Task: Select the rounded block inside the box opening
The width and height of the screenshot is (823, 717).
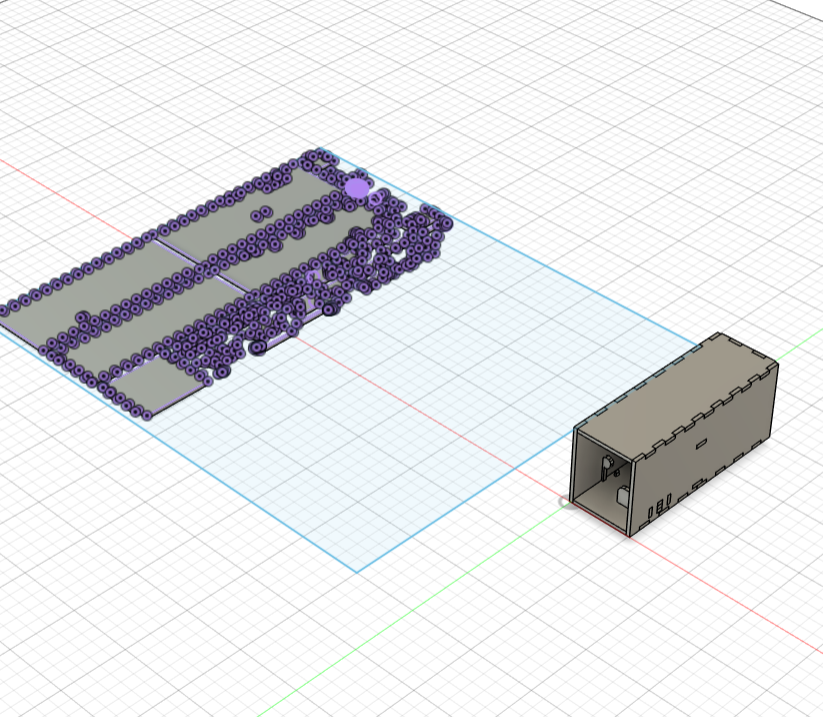Action: (624, 494)
